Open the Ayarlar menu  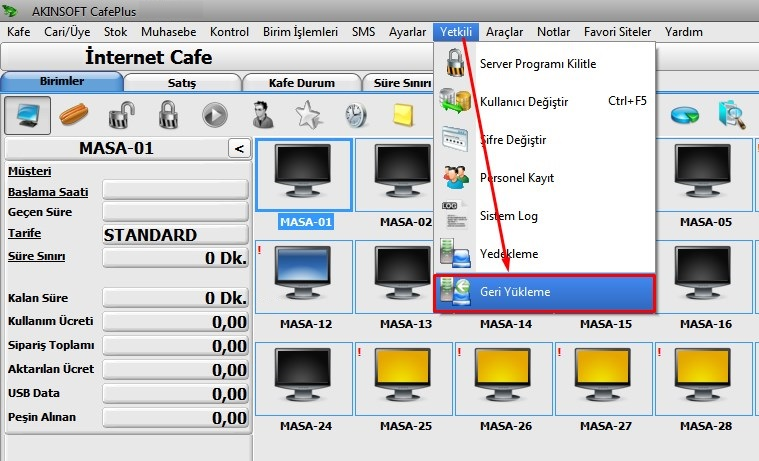[407, 32]
